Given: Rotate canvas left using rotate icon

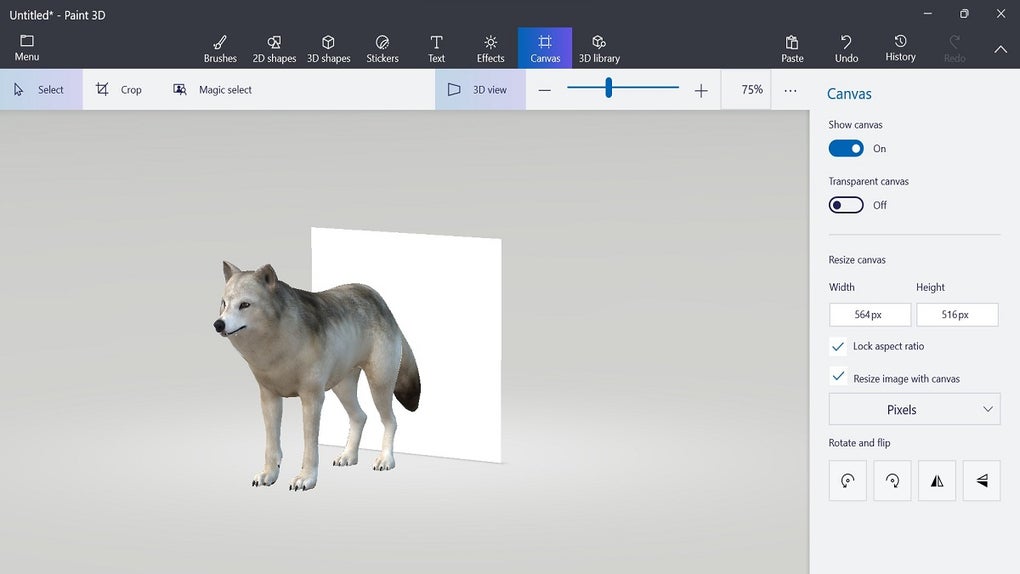Looking at the screenshot, I should 847,481.
